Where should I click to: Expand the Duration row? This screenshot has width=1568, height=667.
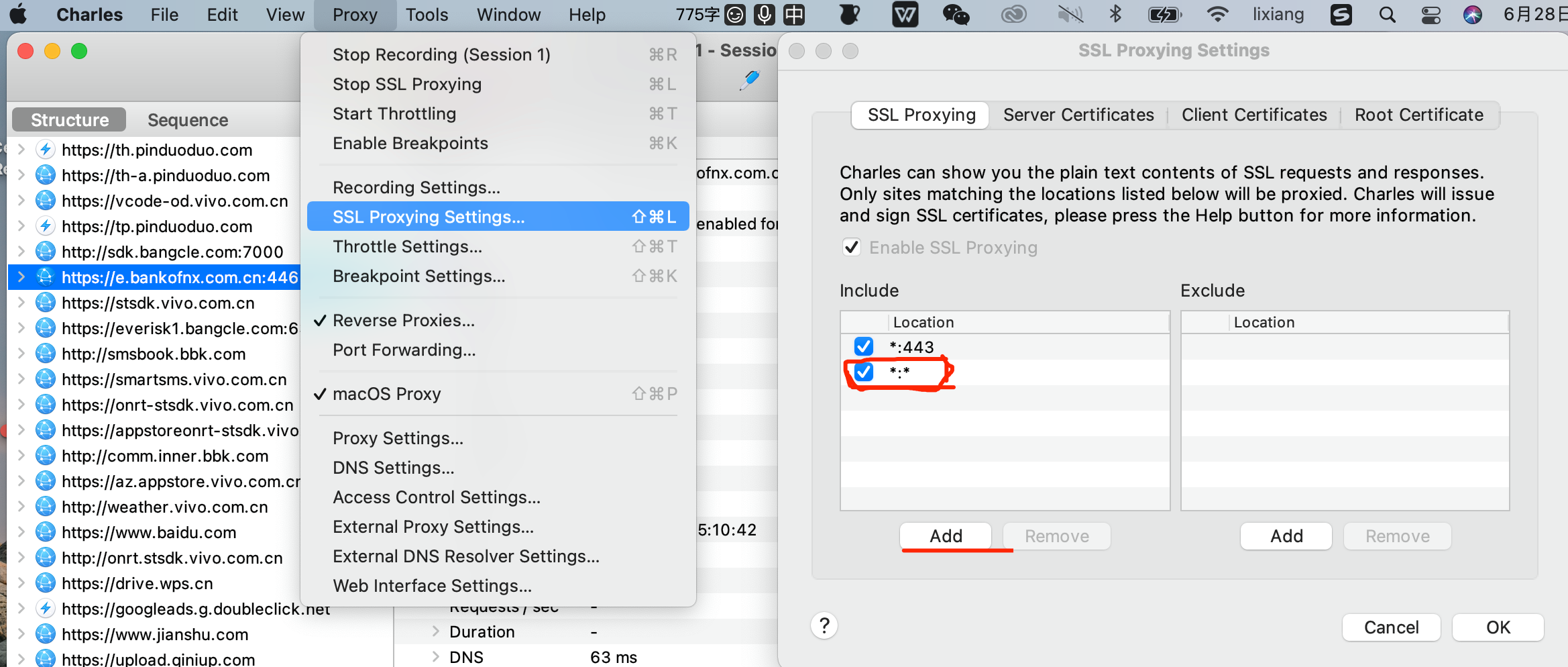[436, 631]
